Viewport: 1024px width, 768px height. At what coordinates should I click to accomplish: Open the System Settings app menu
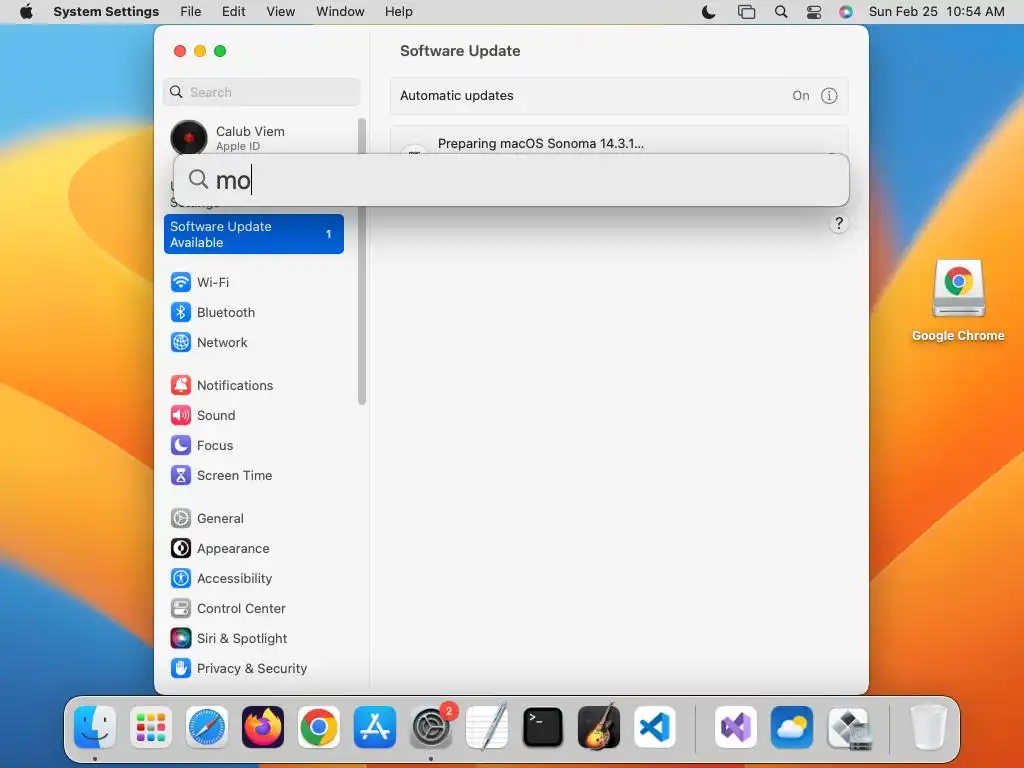(x=106, y=12)
